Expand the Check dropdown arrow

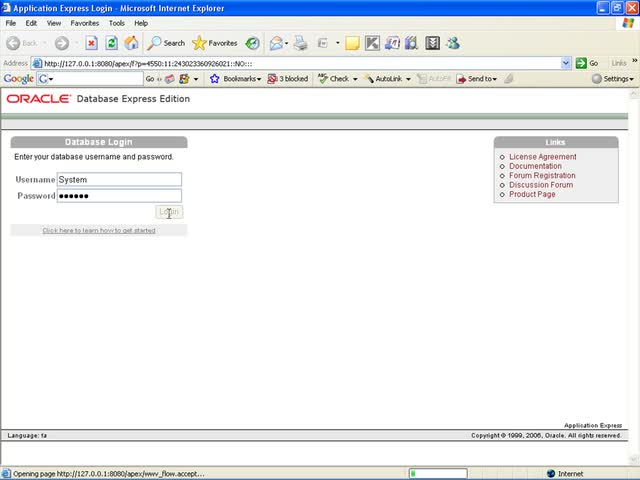click(x=355, y=79)
